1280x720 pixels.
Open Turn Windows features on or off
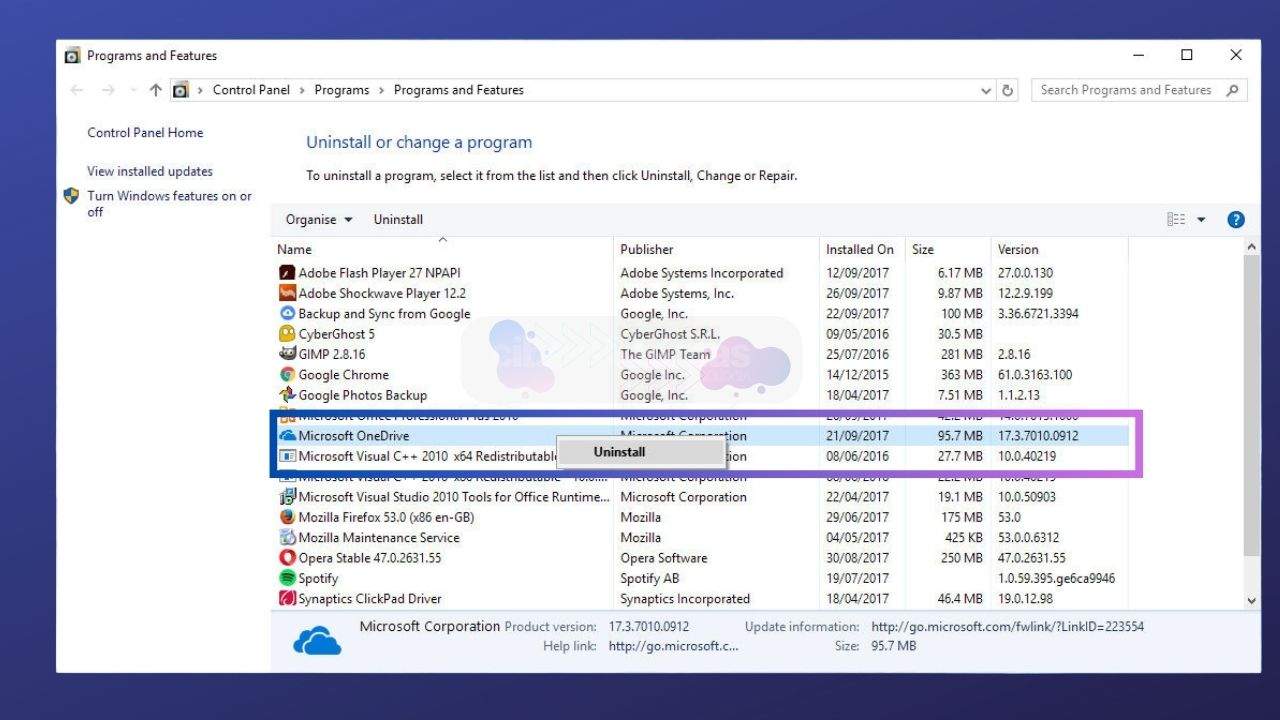click(x=169, y=204)
